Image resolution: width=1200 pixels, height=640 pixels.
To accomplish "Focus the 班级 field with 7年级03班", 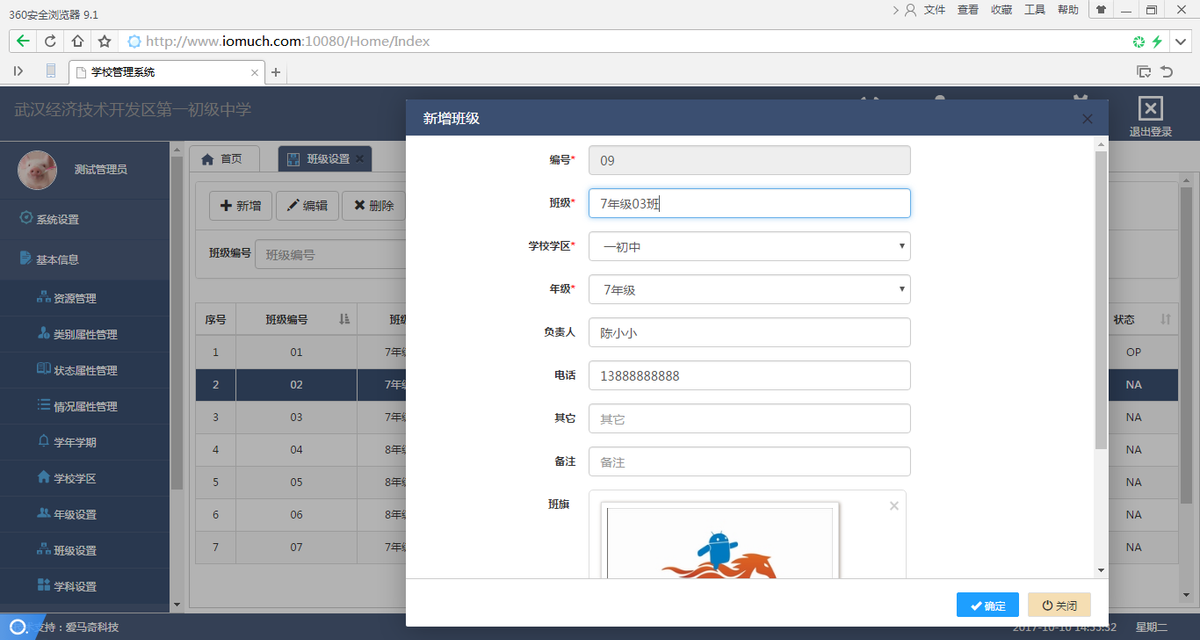I will click(x=749, y=203).
